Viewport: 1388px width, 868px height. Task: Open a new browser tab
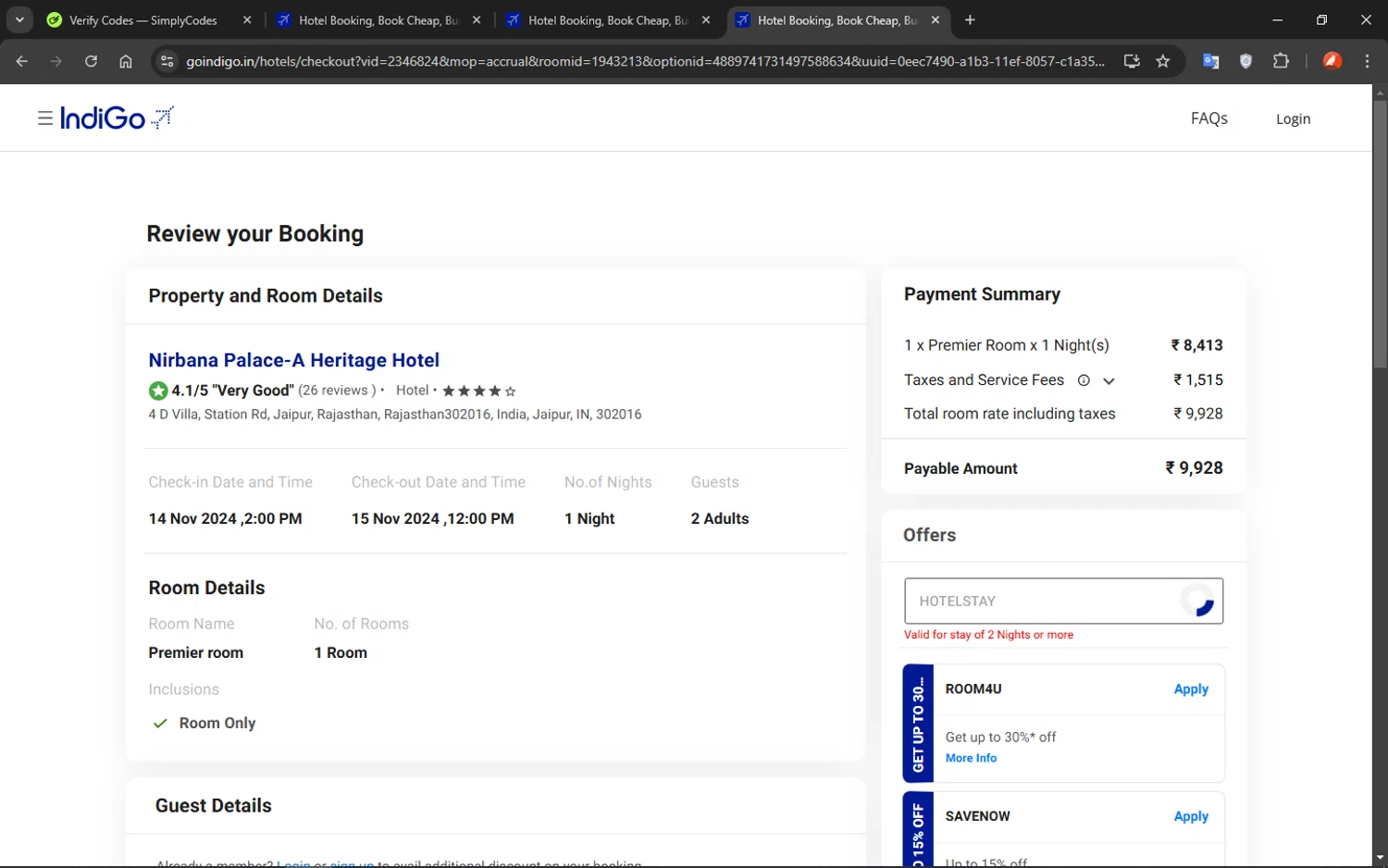point(970,19)
